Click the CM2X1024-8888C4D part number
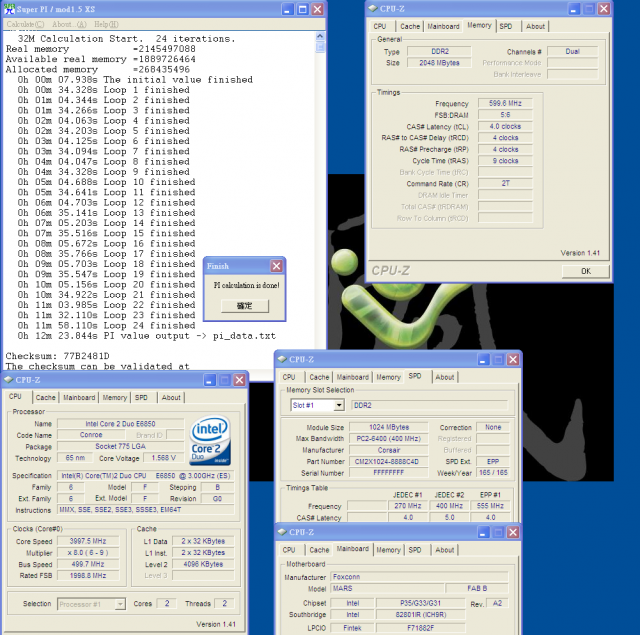This screenshot has width=640, height=635. (x=387, y=462)
